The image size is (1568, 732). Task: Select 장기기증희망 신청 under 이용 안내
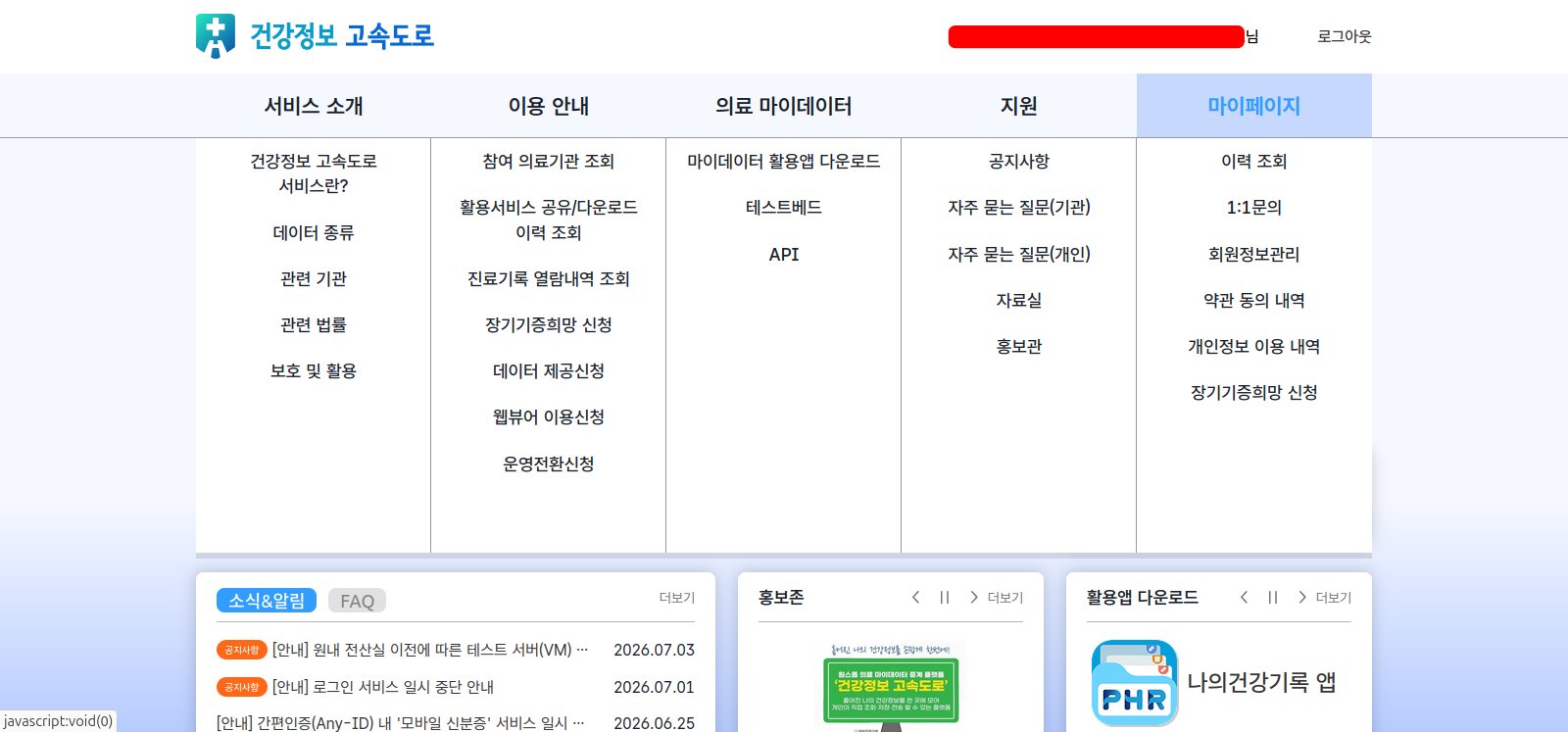[x=549, y=324]
